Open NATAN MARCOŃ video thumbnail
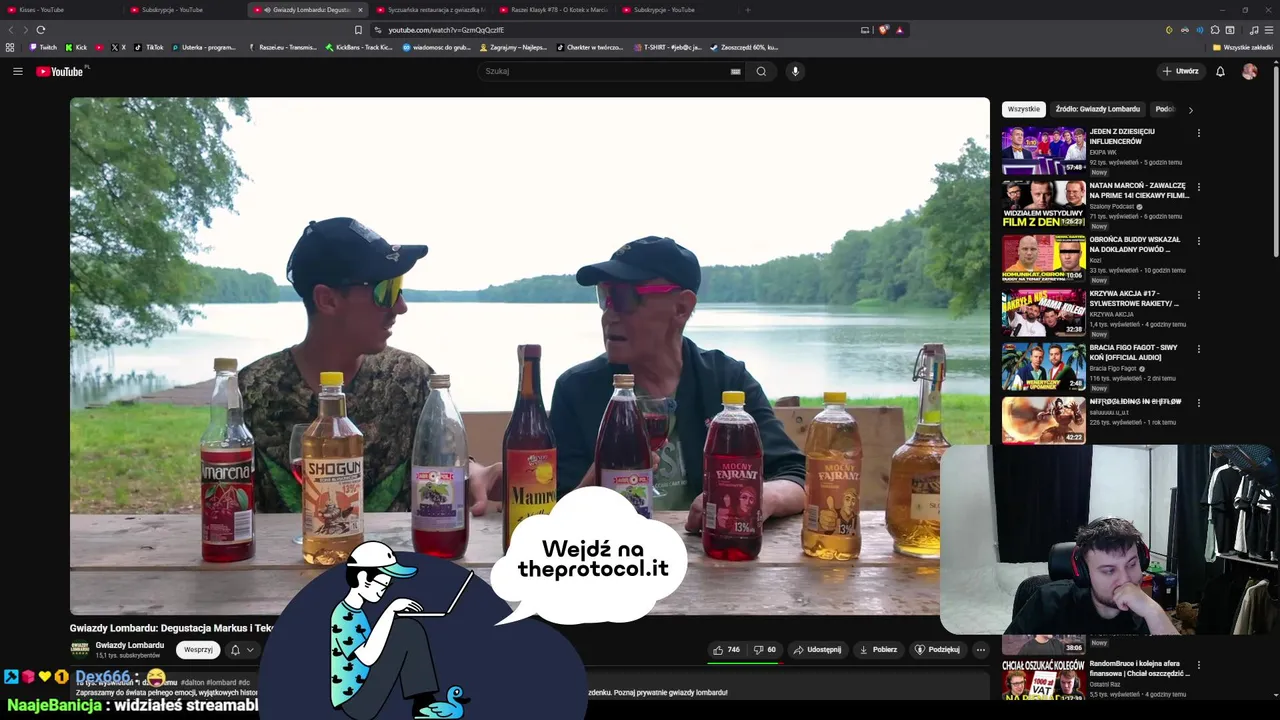This screenshot has width=1280, height=720. coord(1043,205)
